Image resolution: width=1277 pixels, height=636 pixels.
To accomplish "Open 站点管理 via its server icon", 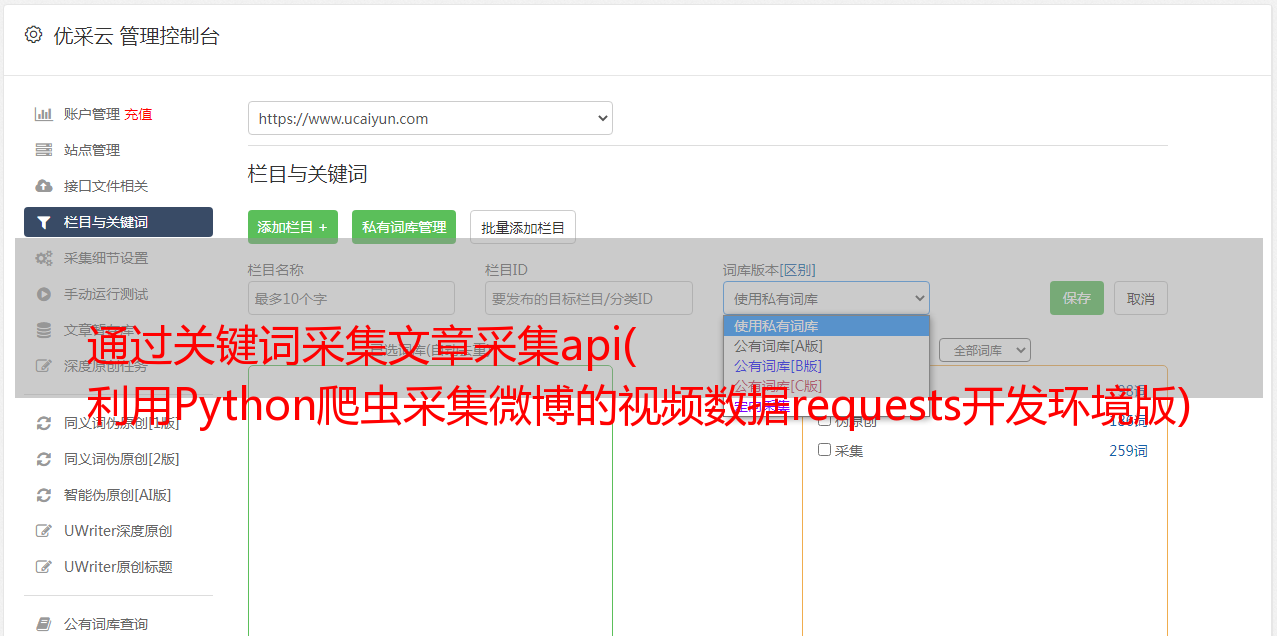I will 43,150.
